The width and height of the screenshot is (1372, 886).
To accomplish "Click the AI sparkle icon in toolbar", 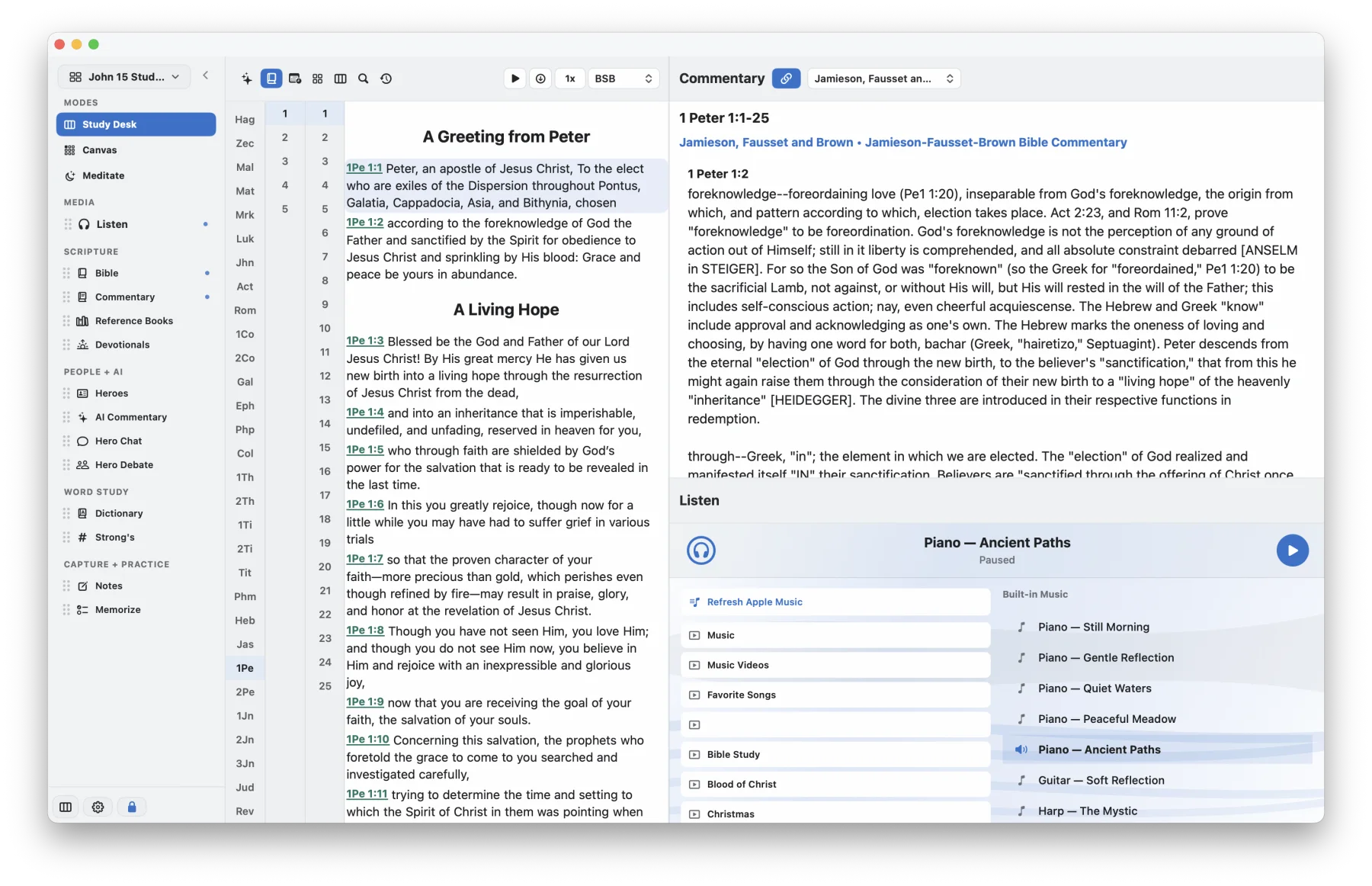I will pos(247,79).
